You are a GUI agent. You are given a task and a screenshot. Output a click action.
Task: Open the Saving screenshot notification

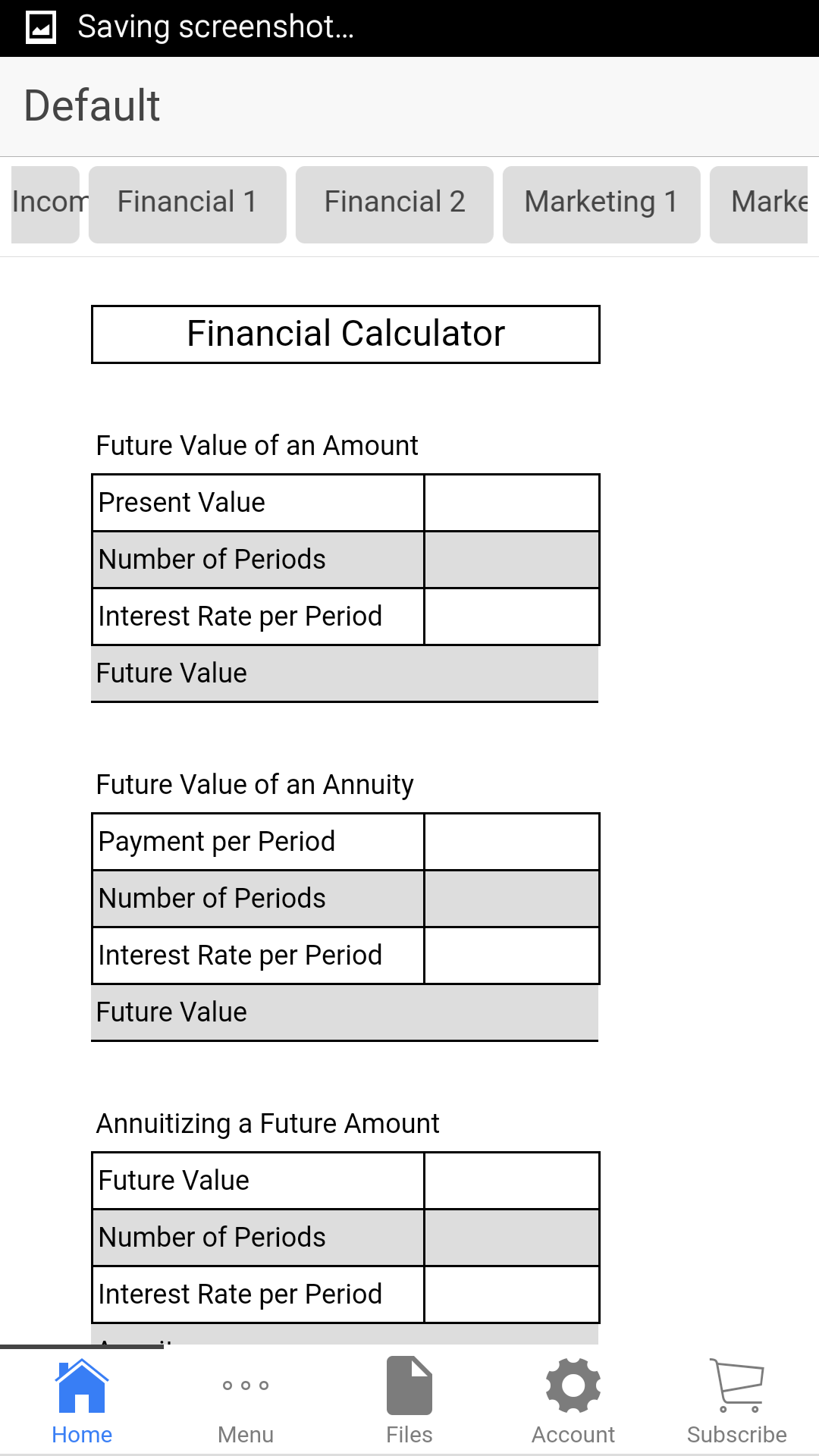(x=216, y=27)
